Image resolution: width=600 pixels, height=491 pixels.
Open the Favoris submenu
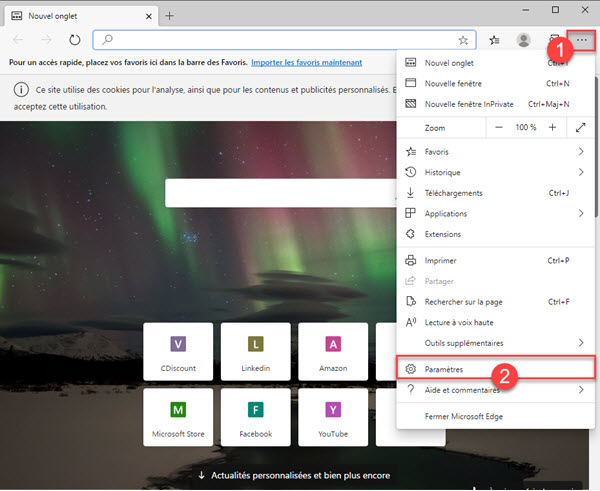(x=495, y=152)
